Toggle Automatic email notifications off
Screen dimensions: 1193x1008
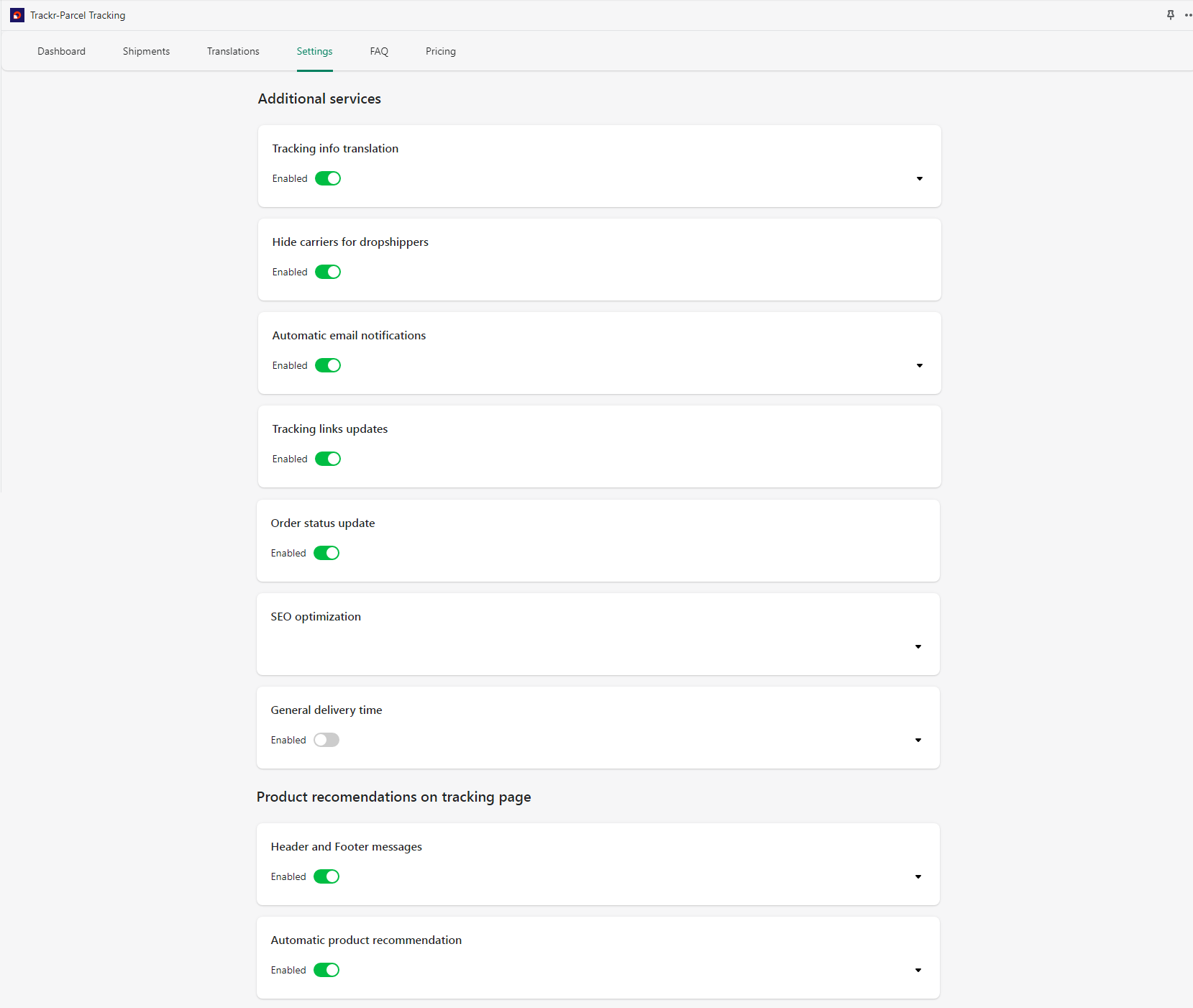(328, 365)
